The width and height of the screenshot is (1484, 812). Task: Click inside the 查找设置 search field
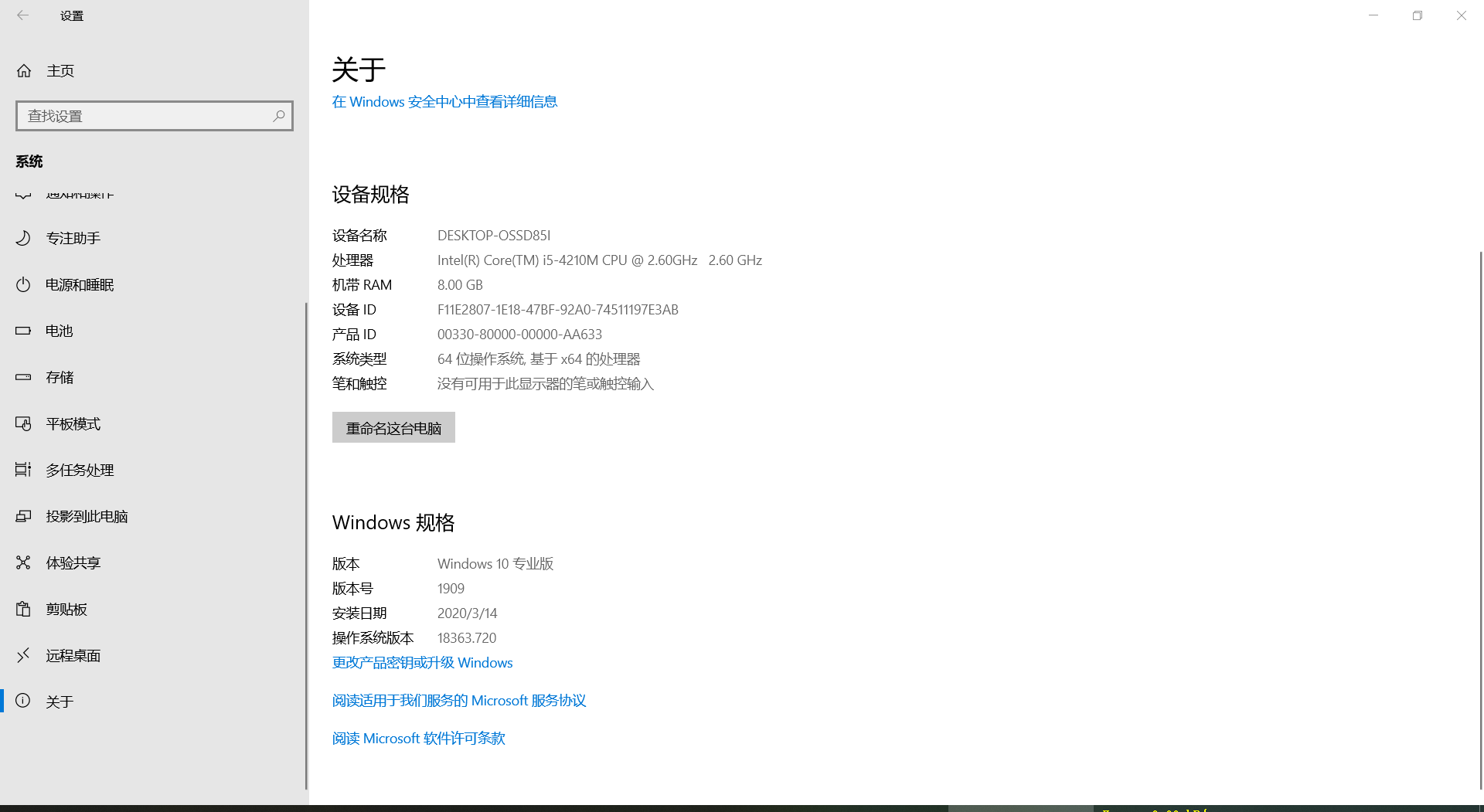[x=139, y=116]
